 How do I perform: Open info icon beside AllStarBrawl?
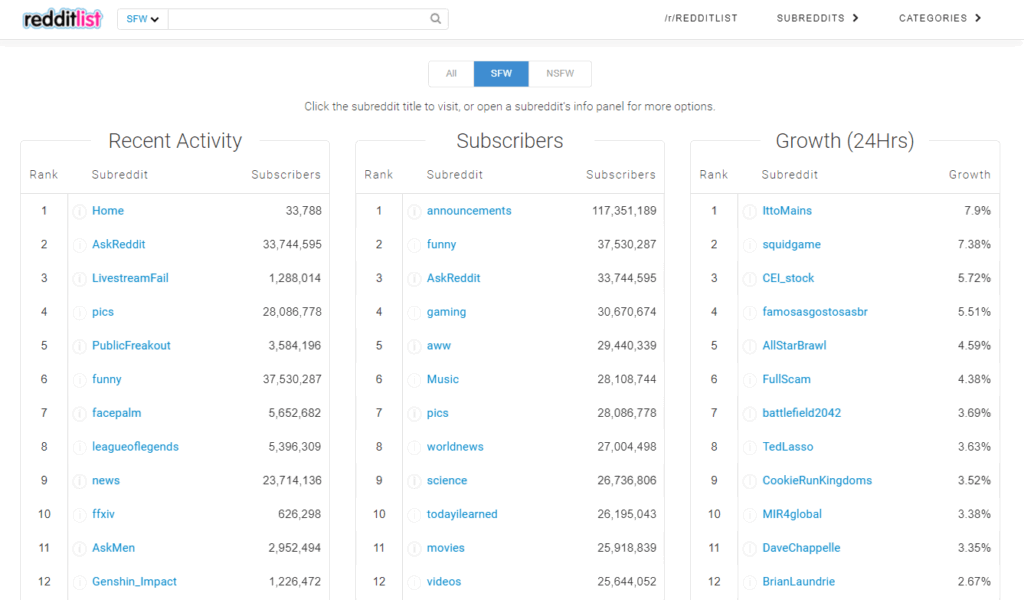click(750, 346)
